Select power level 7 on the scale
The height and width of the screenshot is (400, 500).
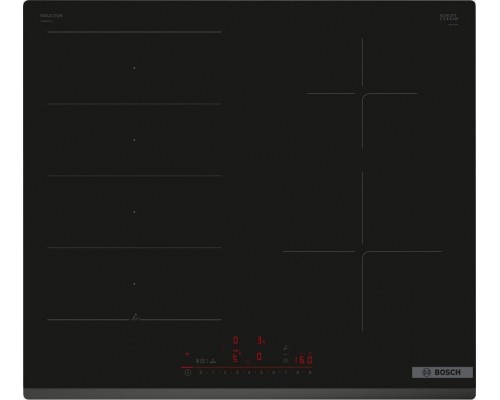(x=286, y=372)
